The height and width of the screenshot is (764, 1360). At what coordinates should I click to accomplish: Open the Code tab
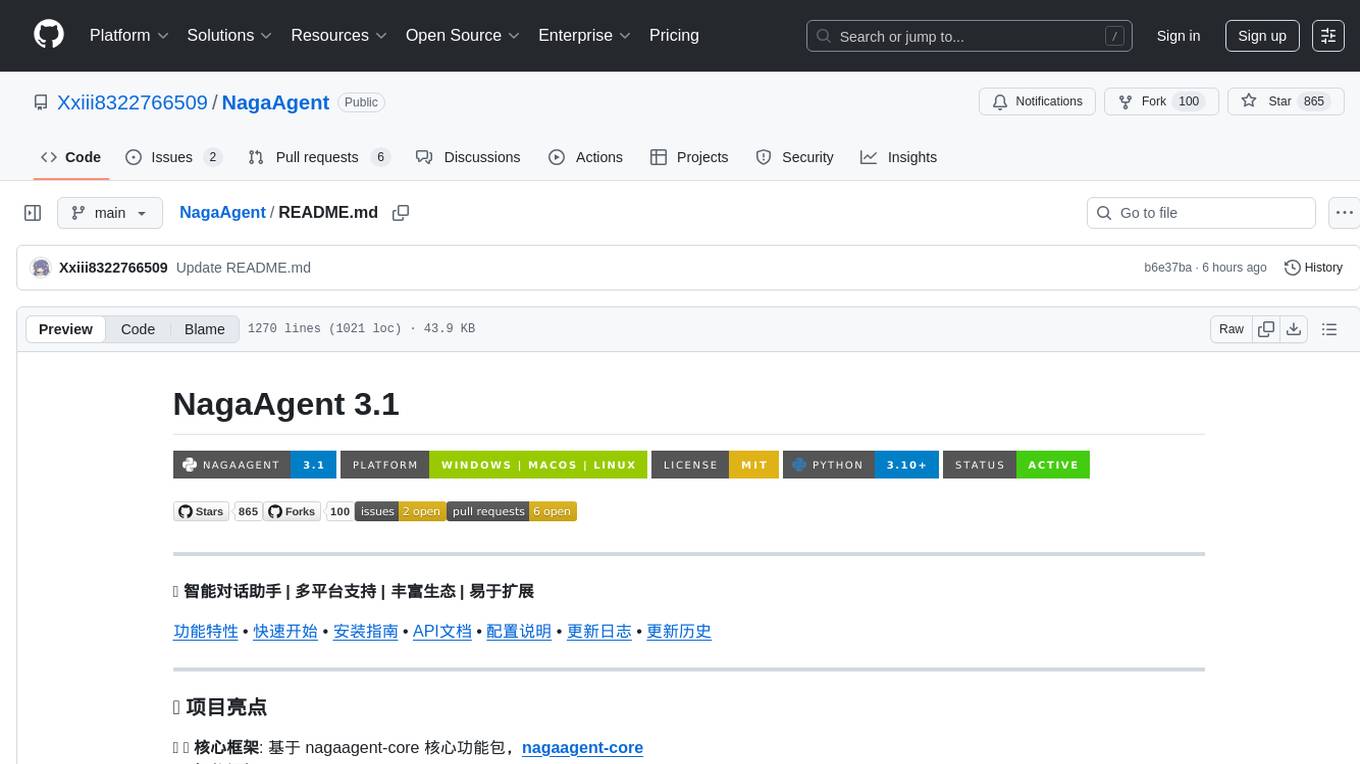(71, 157)
